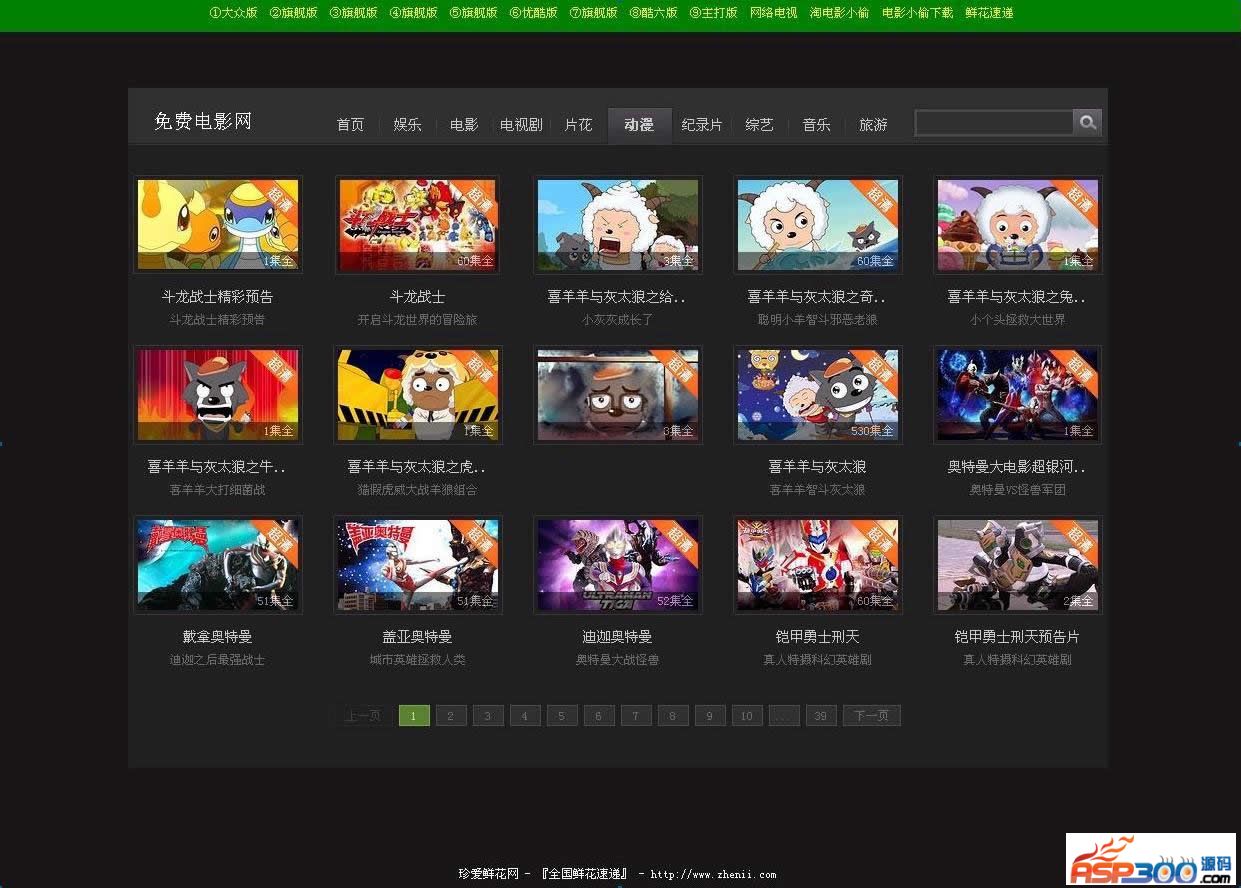Open the 迪迦奥特曼 thumbnail
This screenshot has height=888, width=1241.
coord(618,565)
